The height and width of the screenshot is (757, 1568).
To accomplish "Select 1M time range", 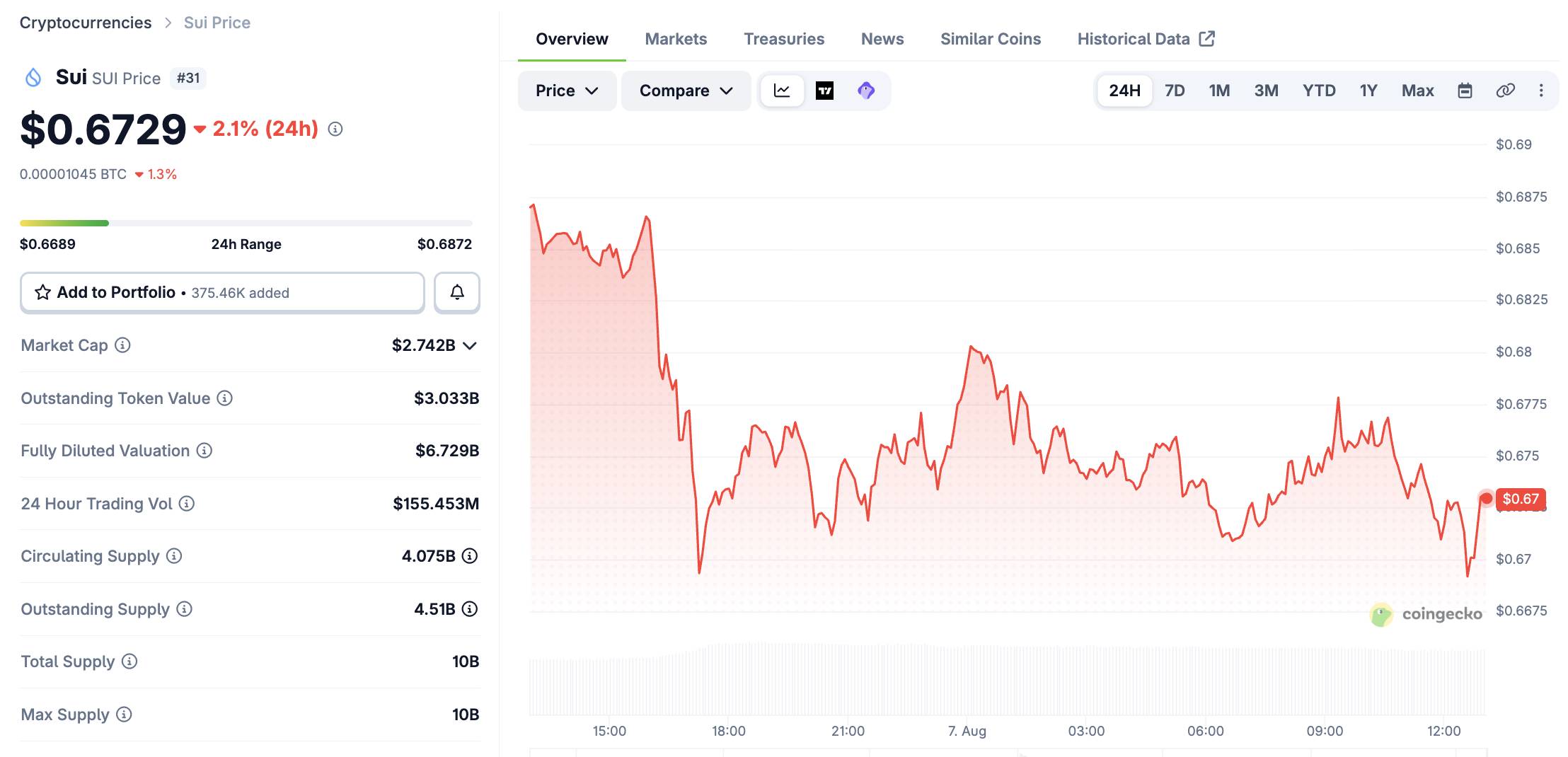I will [x=1219, y=91].
